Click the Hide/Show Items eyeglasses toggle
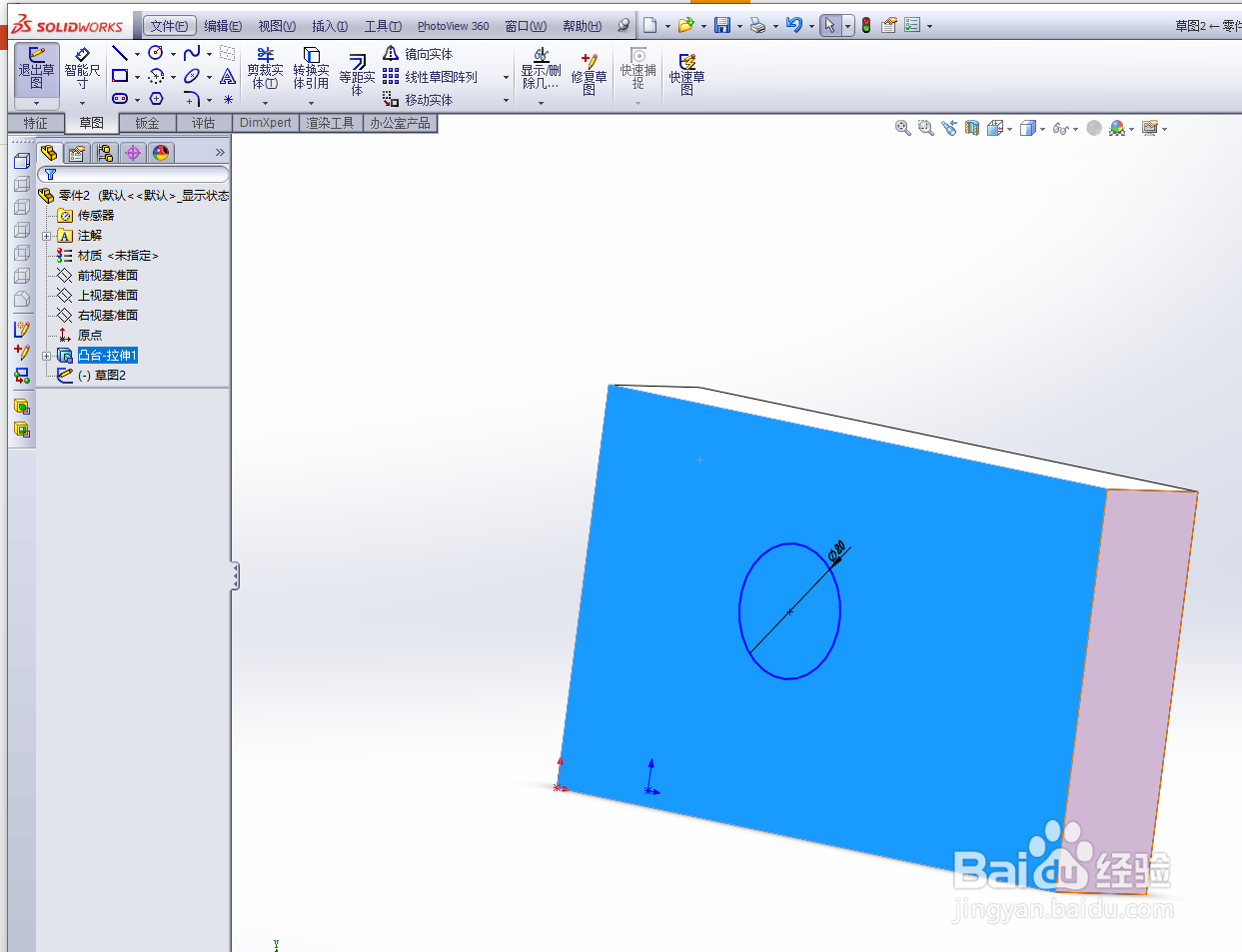Screen dimensions: 1242x952 (x=1061, y=128)
